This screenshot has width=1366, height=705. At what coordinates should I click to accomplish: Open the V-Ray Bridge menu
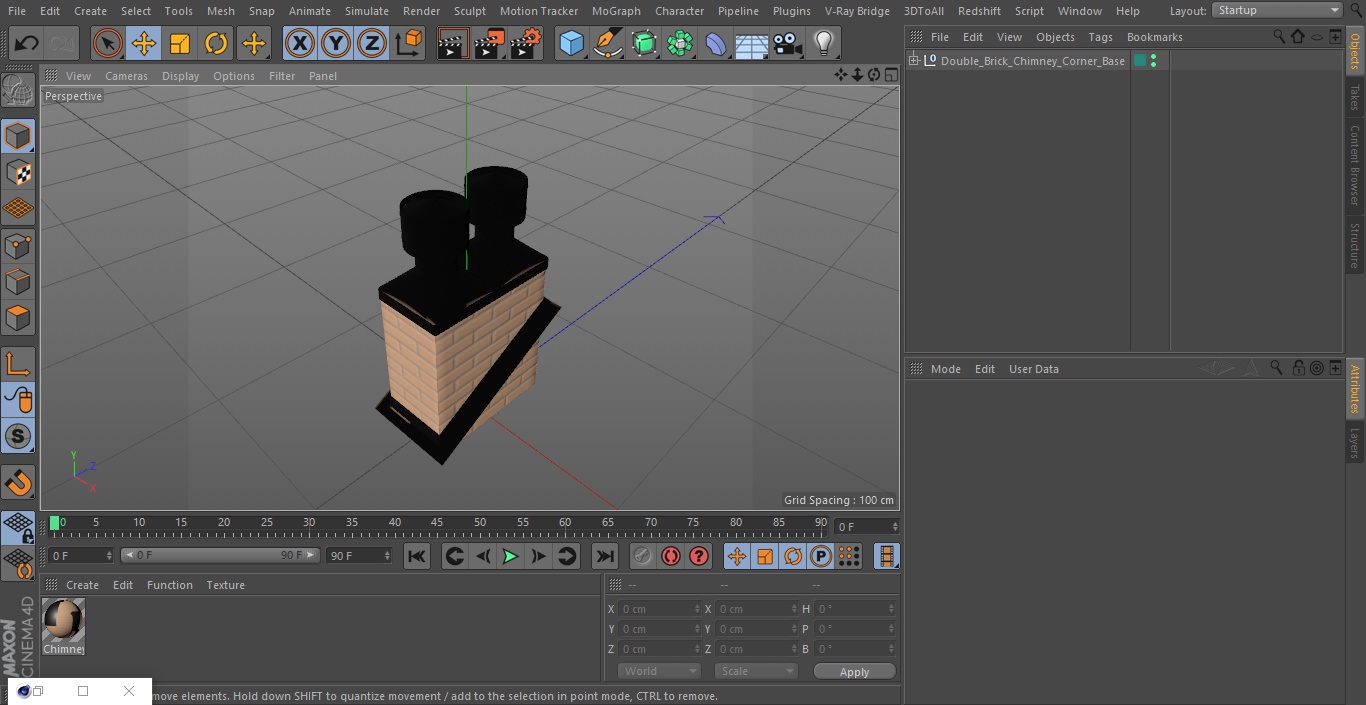(857, 11)
